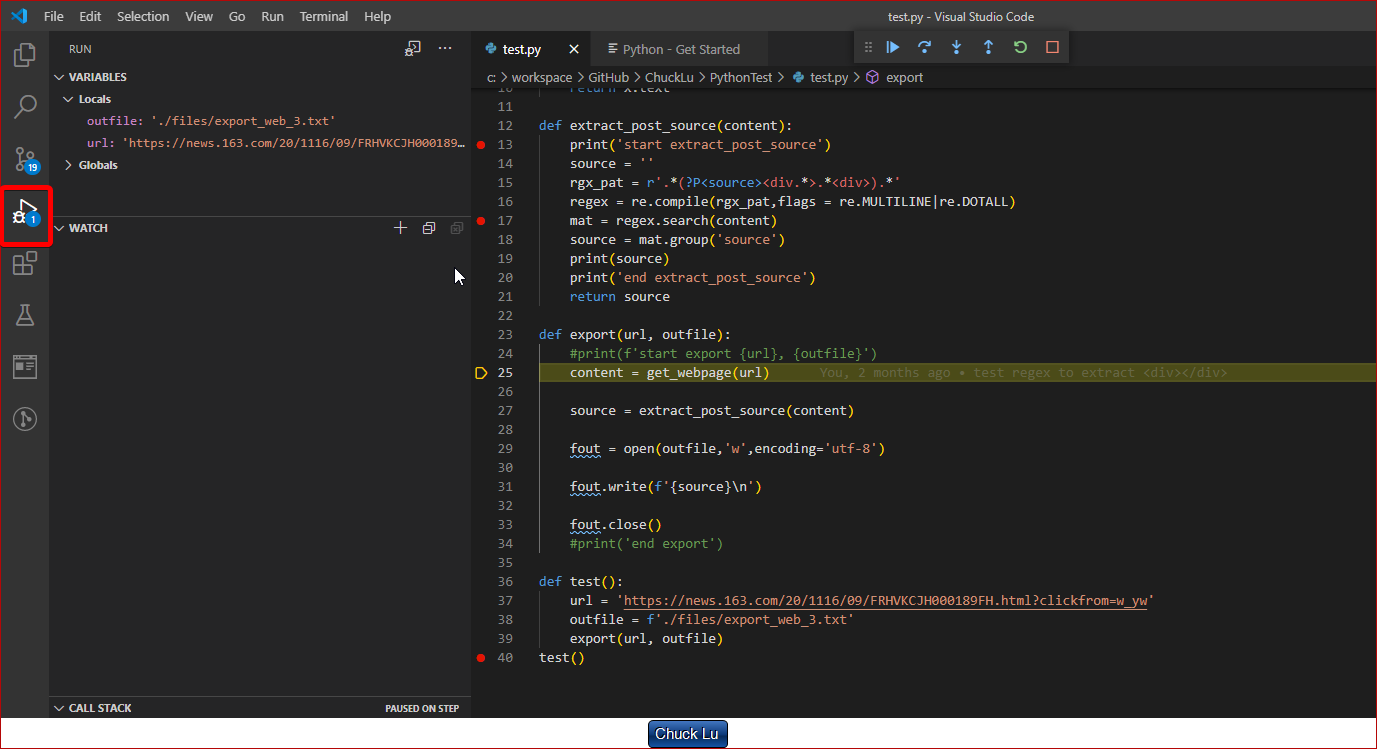Remove all watch expressions icon
The image size is (1377, 749).
pyautogui.click(x=457, y=228)
